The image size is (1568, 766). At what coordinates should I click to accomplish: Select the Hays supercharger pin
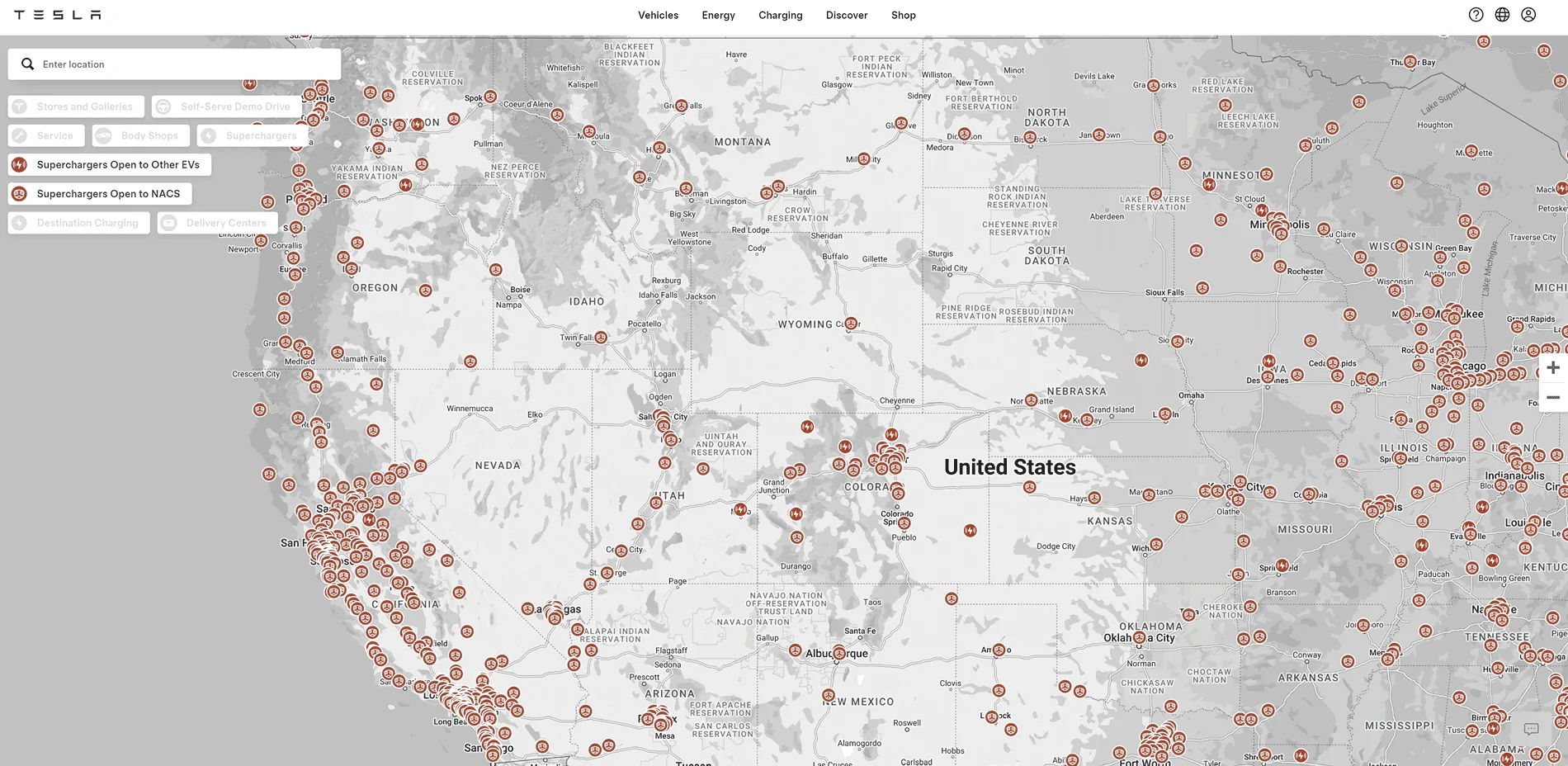coord(1094,498)
